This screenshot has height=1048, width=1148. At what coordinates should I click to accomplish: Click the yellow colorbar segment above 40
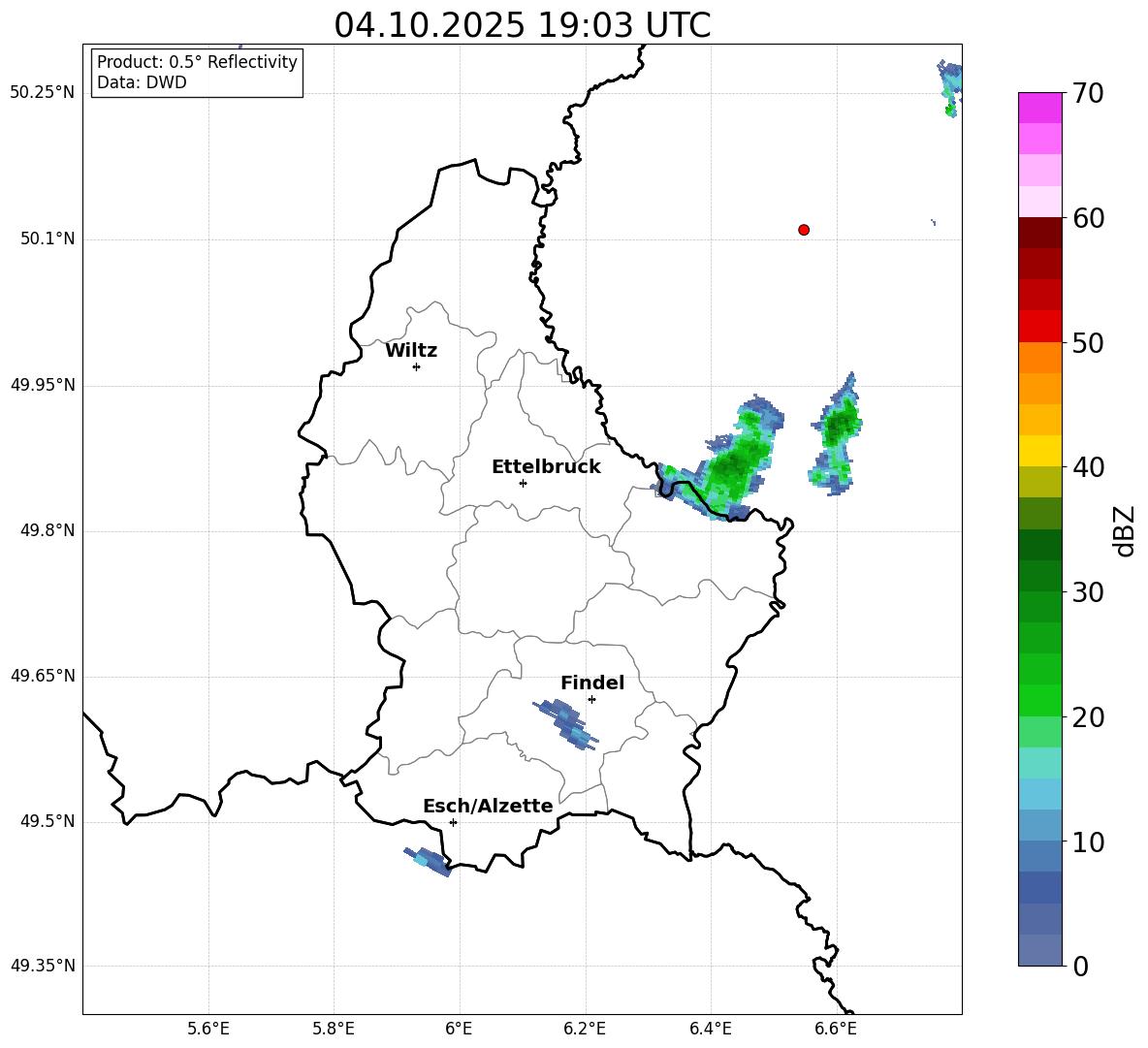click(x=1039, y=451)
